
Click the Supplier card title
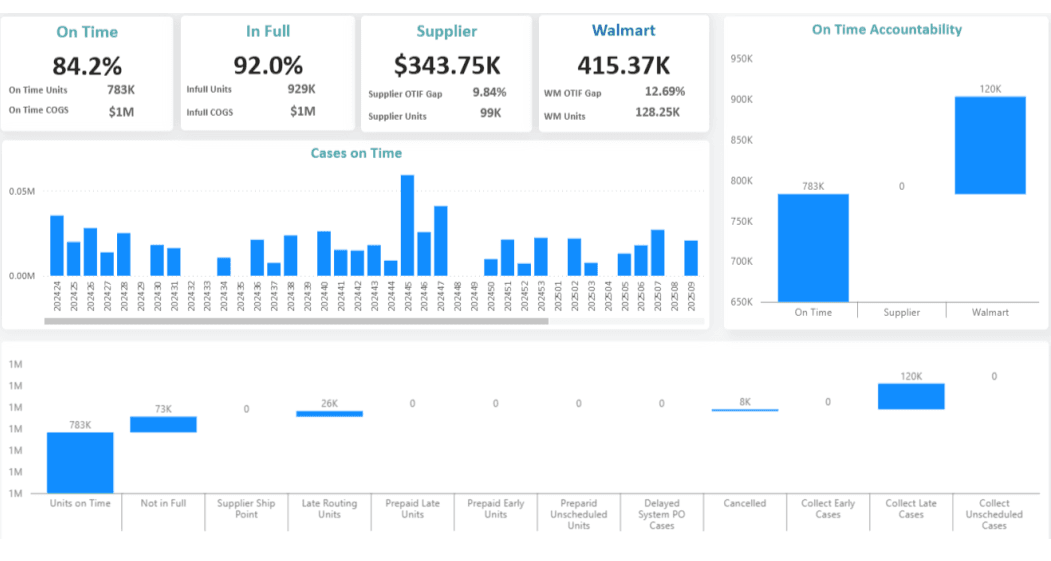(447, 31)
